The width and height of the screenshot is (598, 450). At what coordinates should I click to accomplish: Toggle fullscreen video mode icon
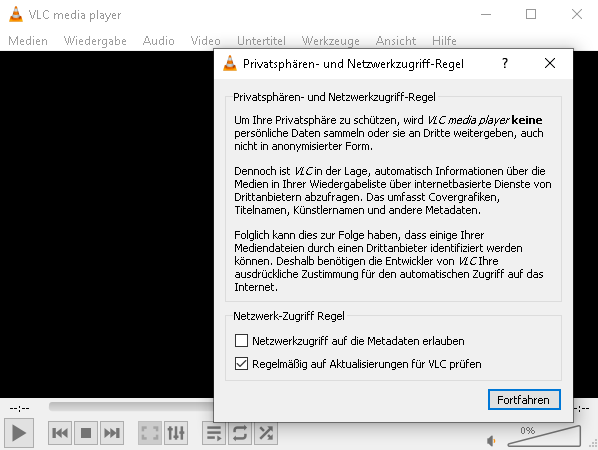(x=150, y=433)
